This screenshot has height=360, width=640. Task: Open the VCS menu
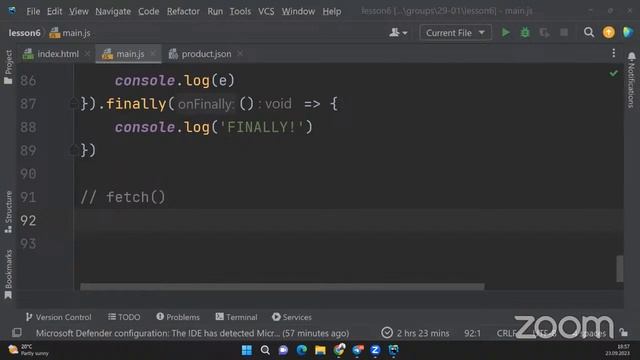tap(266, 11)
